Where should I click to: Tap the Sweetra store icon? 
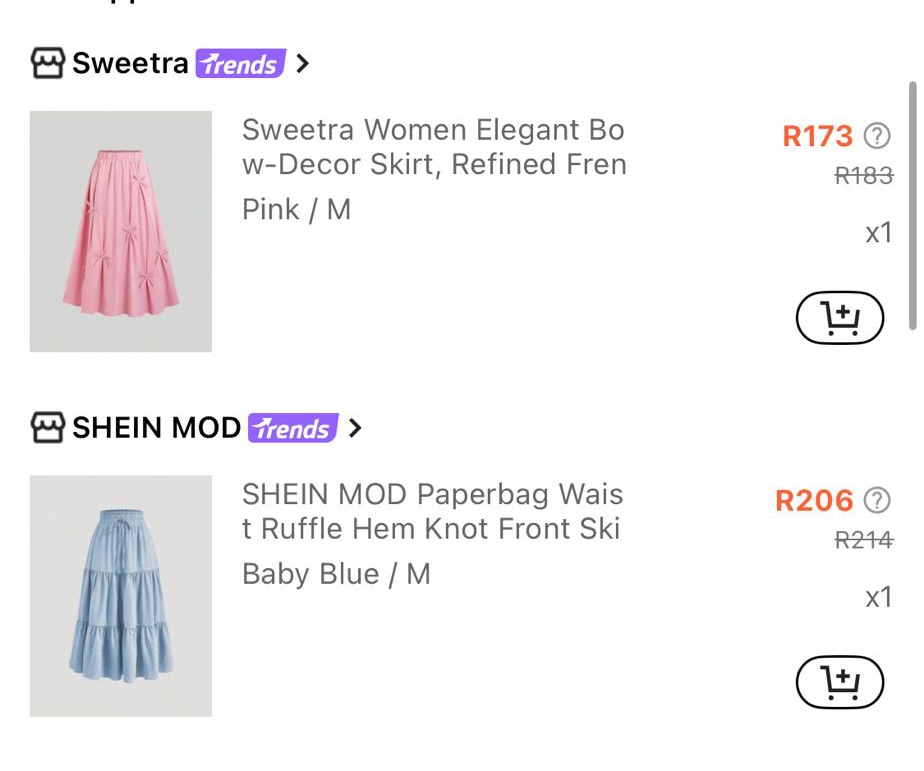point(48,64)
